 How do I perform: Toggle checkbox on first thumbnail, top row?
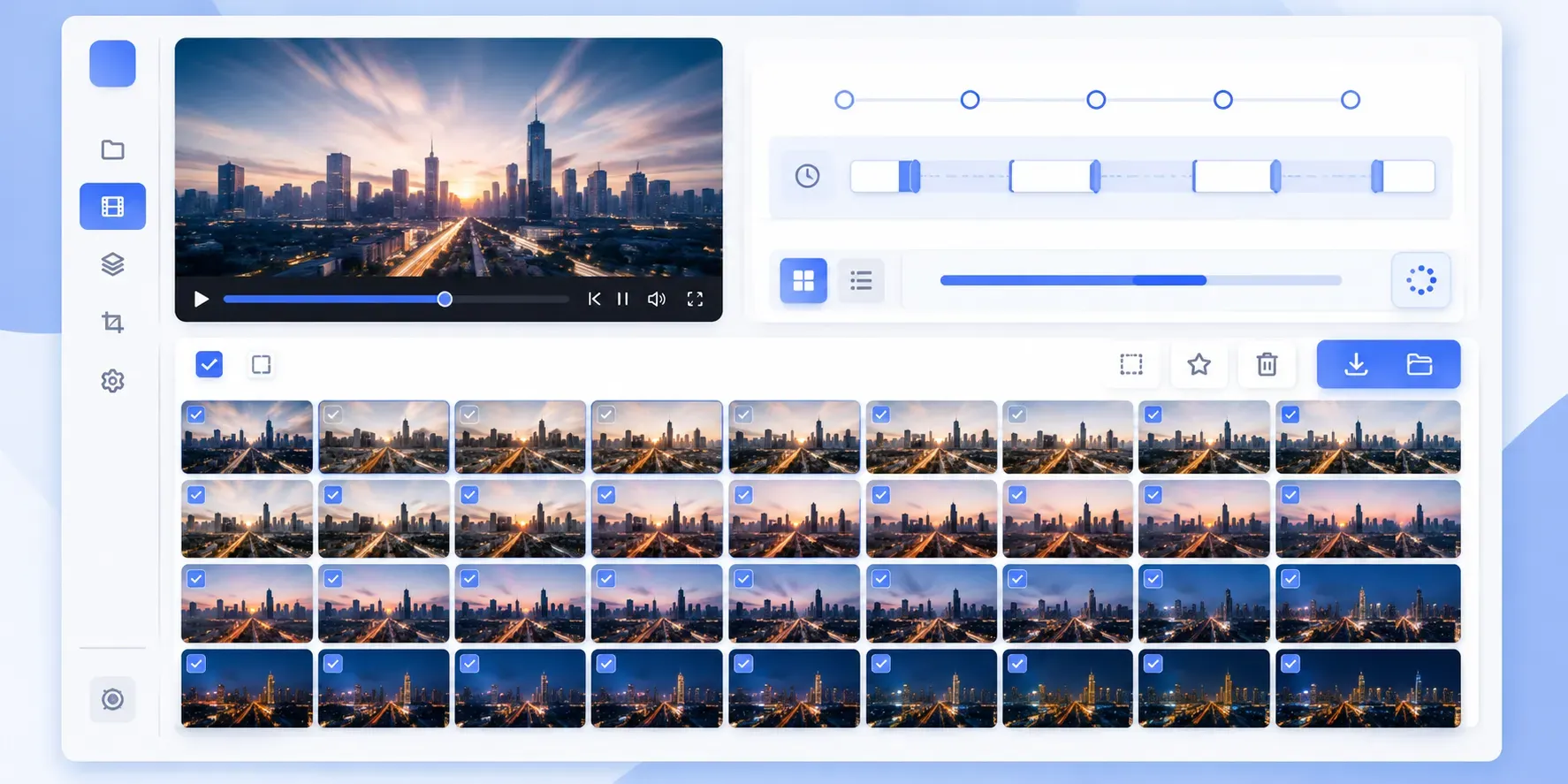196,415
